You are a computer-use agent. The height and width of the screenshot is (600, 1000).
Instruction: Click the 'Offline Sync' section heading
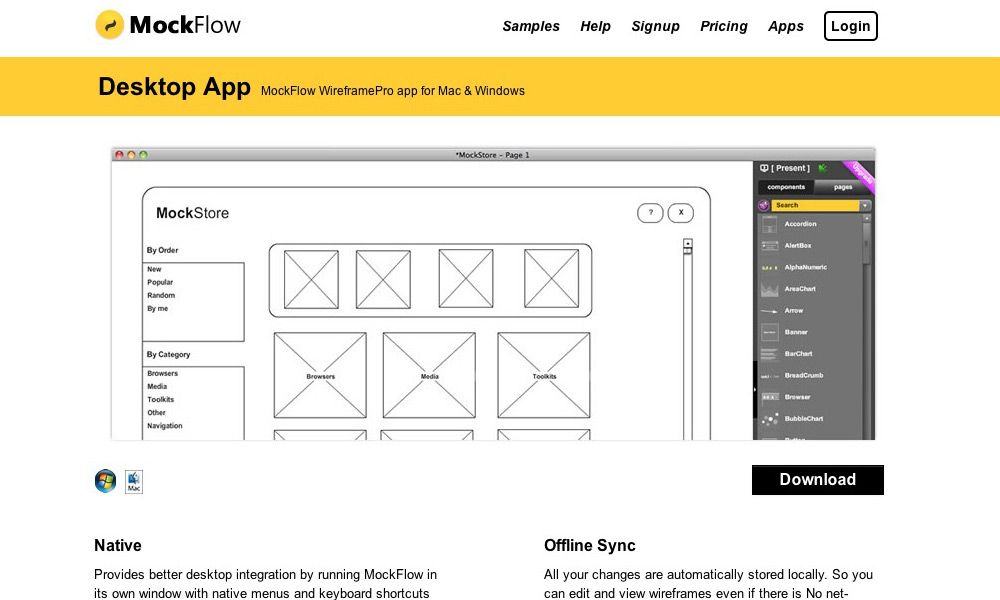590,546
